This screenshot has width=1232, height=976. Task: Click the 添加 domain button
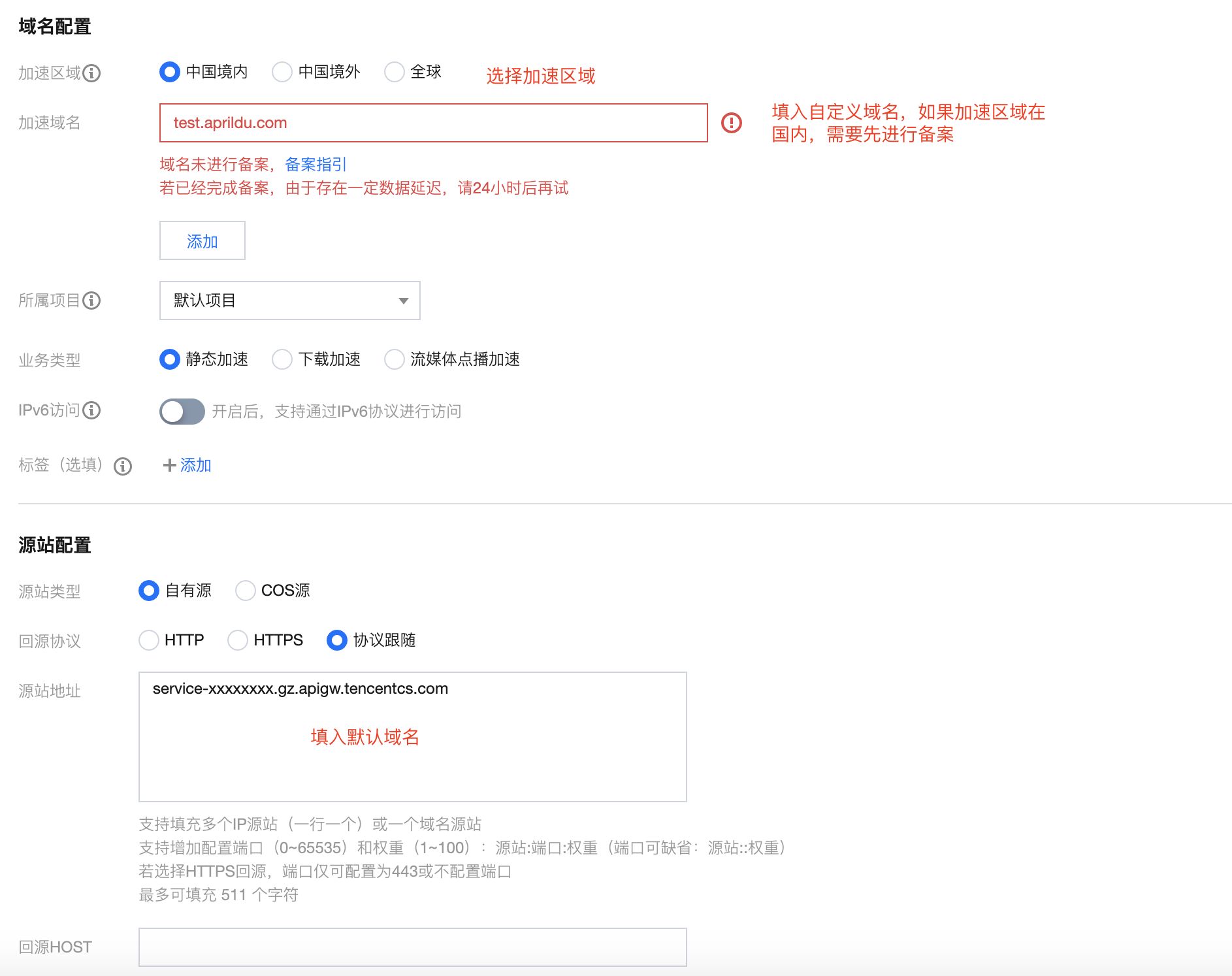[202, 240]
